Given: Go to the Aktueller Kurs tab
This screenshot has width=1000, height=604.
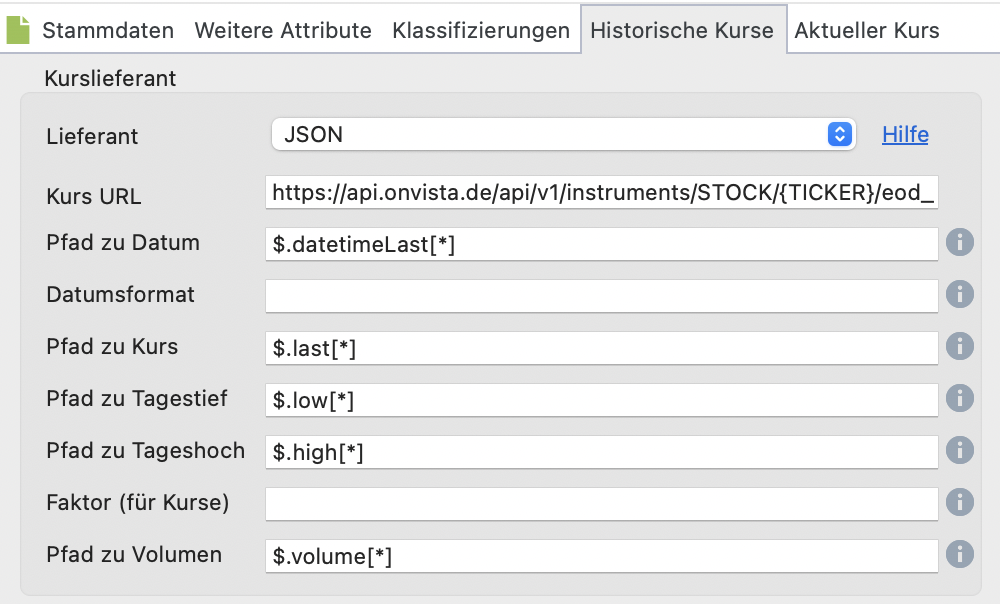Looking at the screenshot, I should 867,30.
